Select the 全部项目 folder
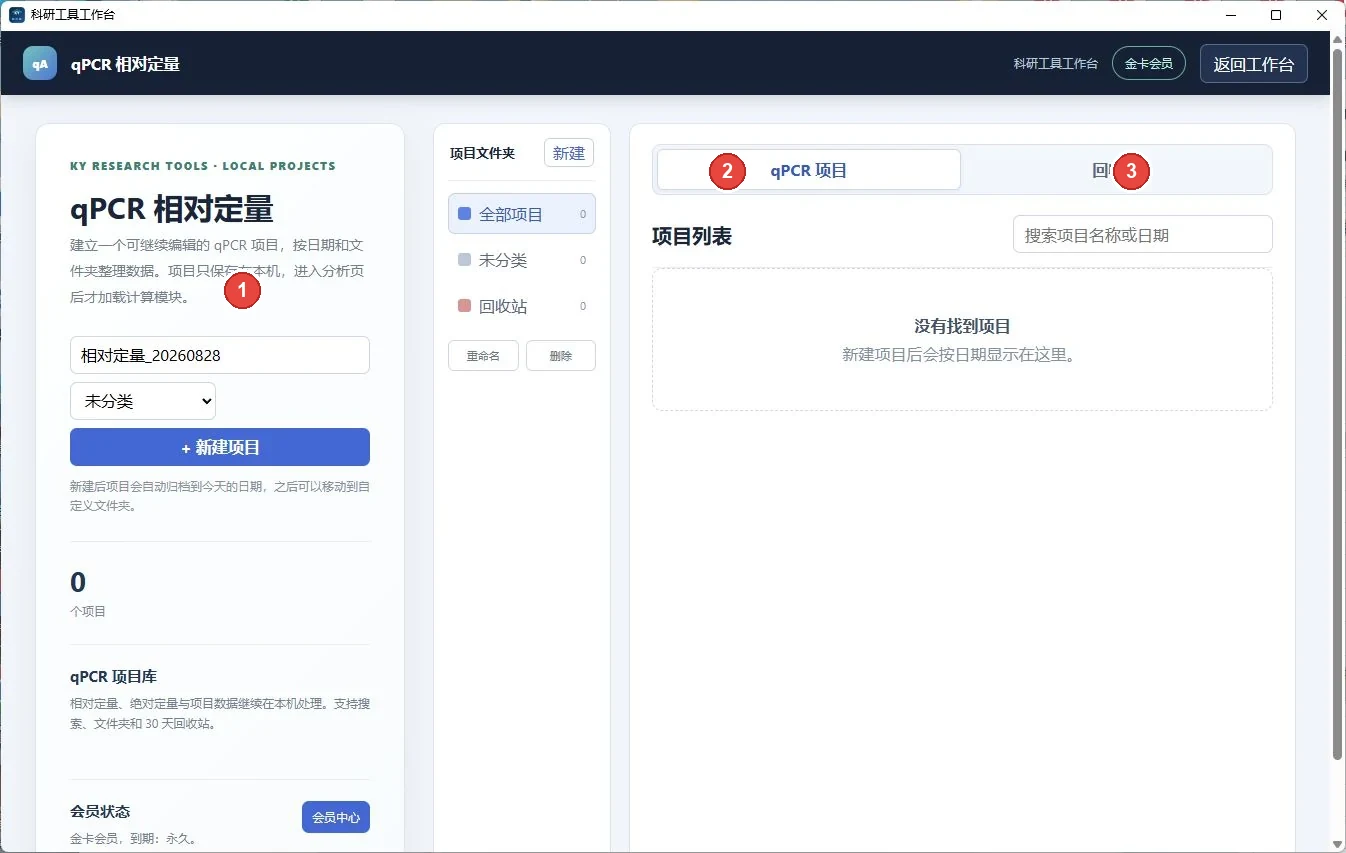 pyautogui.click(x=522, y=214)
